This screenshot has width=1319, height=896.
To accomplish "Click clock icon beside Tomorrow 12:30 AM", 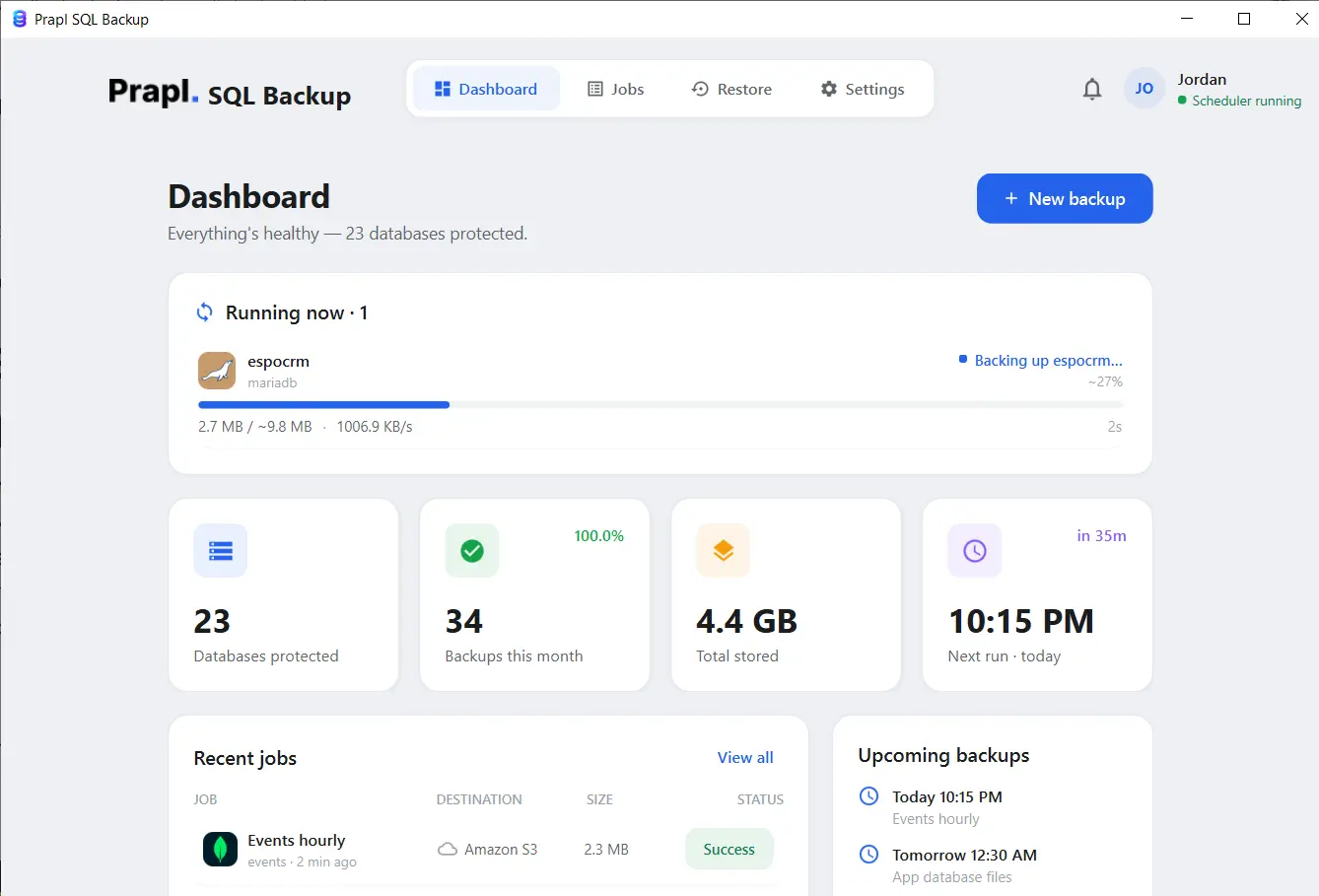I will 868,855.
